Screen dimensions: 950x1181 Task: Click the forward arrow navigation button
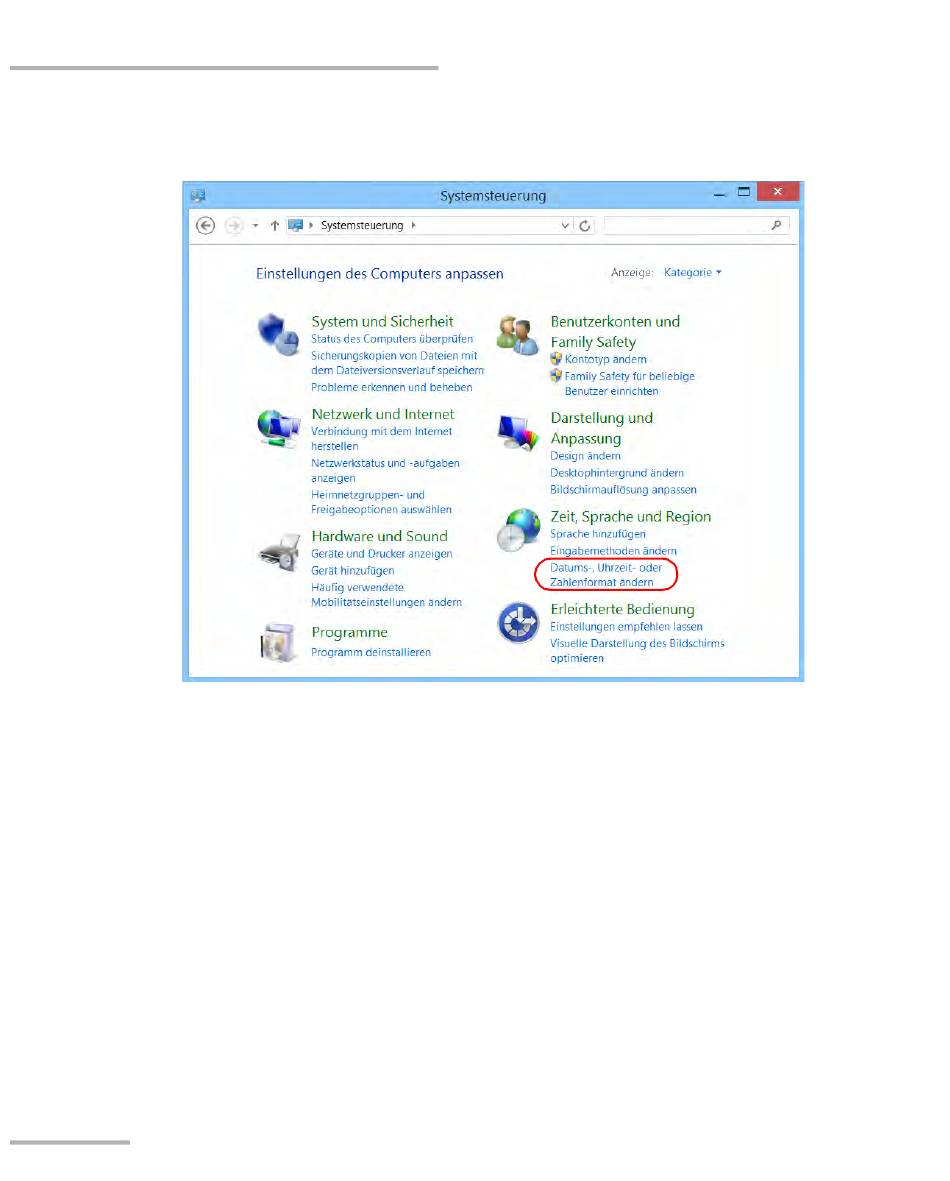point(234,225)
